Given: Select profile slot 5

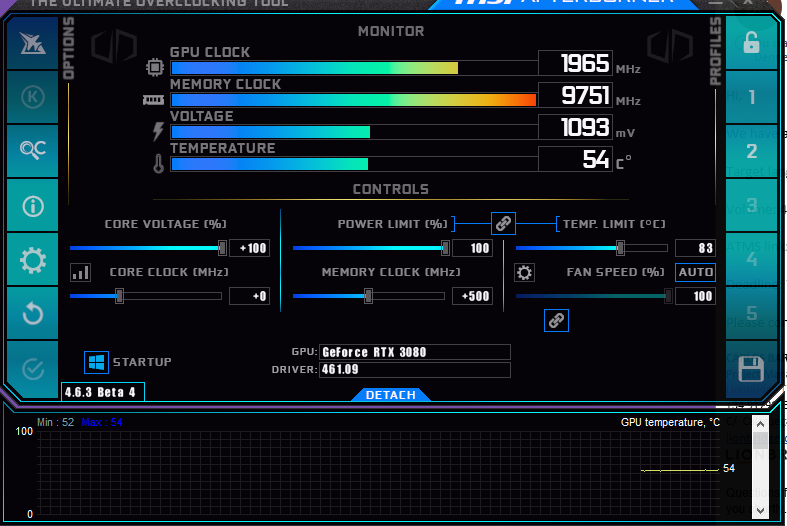Looking at the screenshot, I should [751, 313].
